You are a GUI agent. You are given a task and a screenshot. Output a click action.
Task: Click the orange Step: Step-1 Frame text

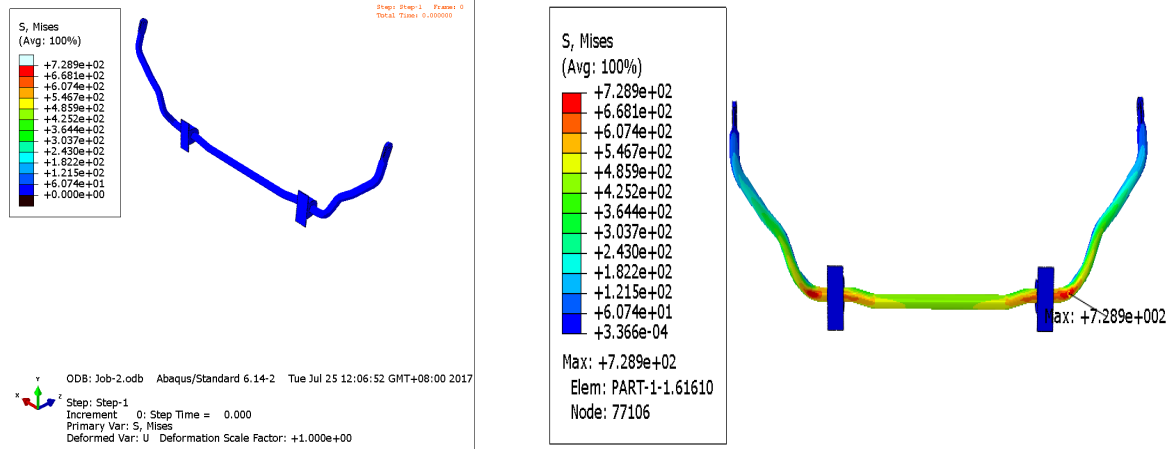click(x=419, y=7)
